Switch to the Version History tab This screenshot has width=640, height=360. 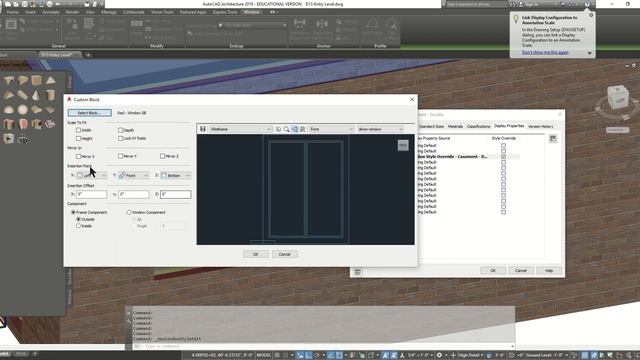(x=540, y=127)
